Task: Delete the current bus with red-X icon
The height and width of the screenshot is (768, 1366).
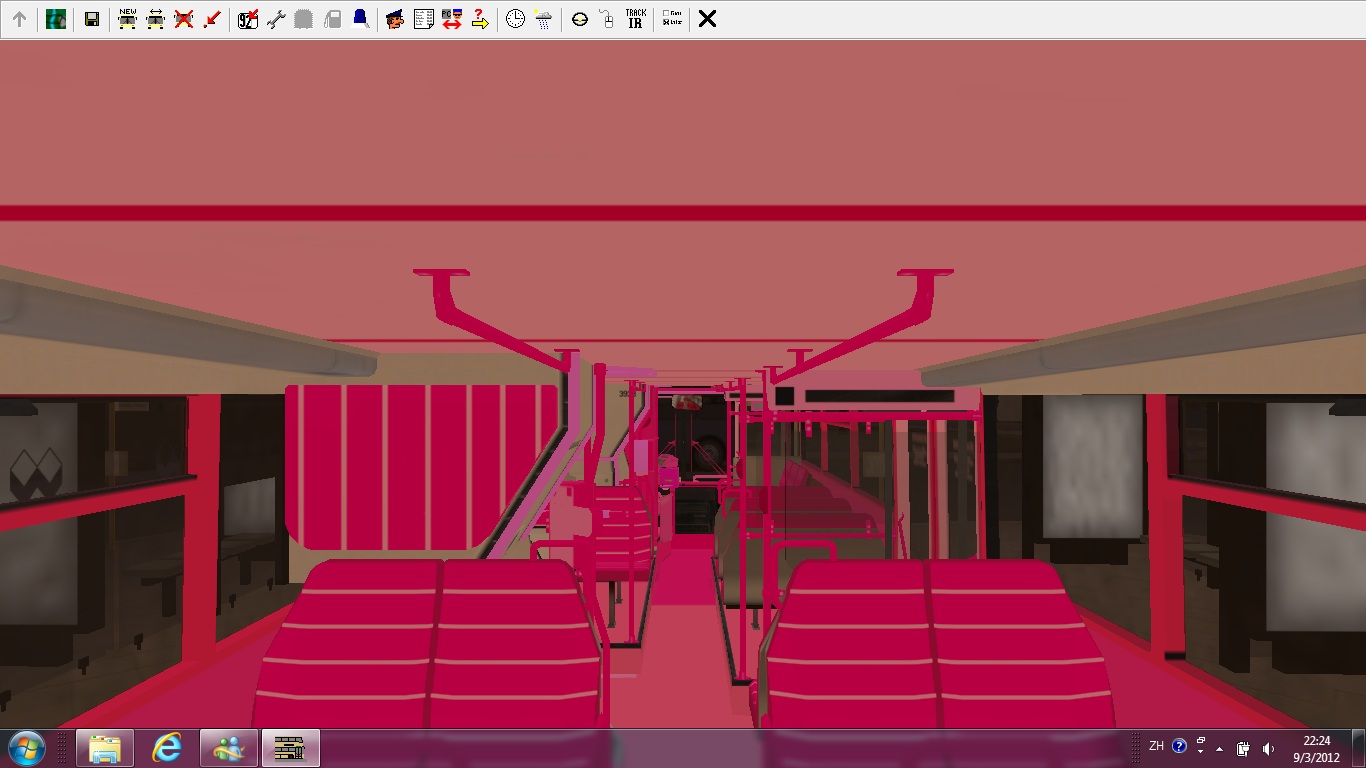Action: [183, 19]
